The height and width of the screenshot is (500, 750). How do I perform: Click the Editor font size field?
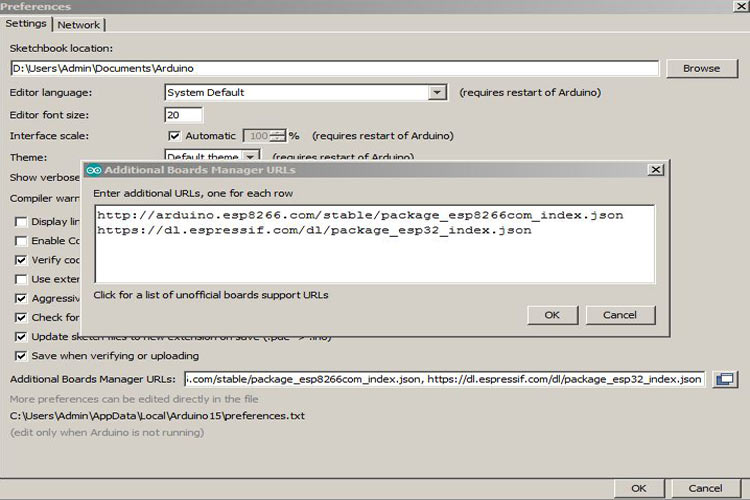coord(183,115)
